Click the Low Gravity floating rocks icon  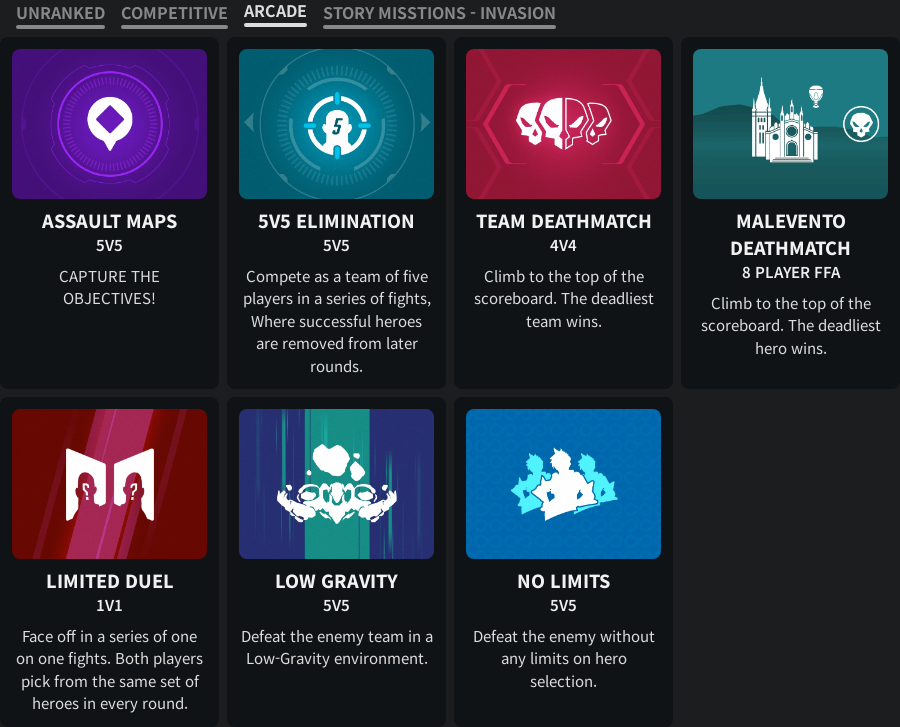pyautogui.click(x=336, y=484)
